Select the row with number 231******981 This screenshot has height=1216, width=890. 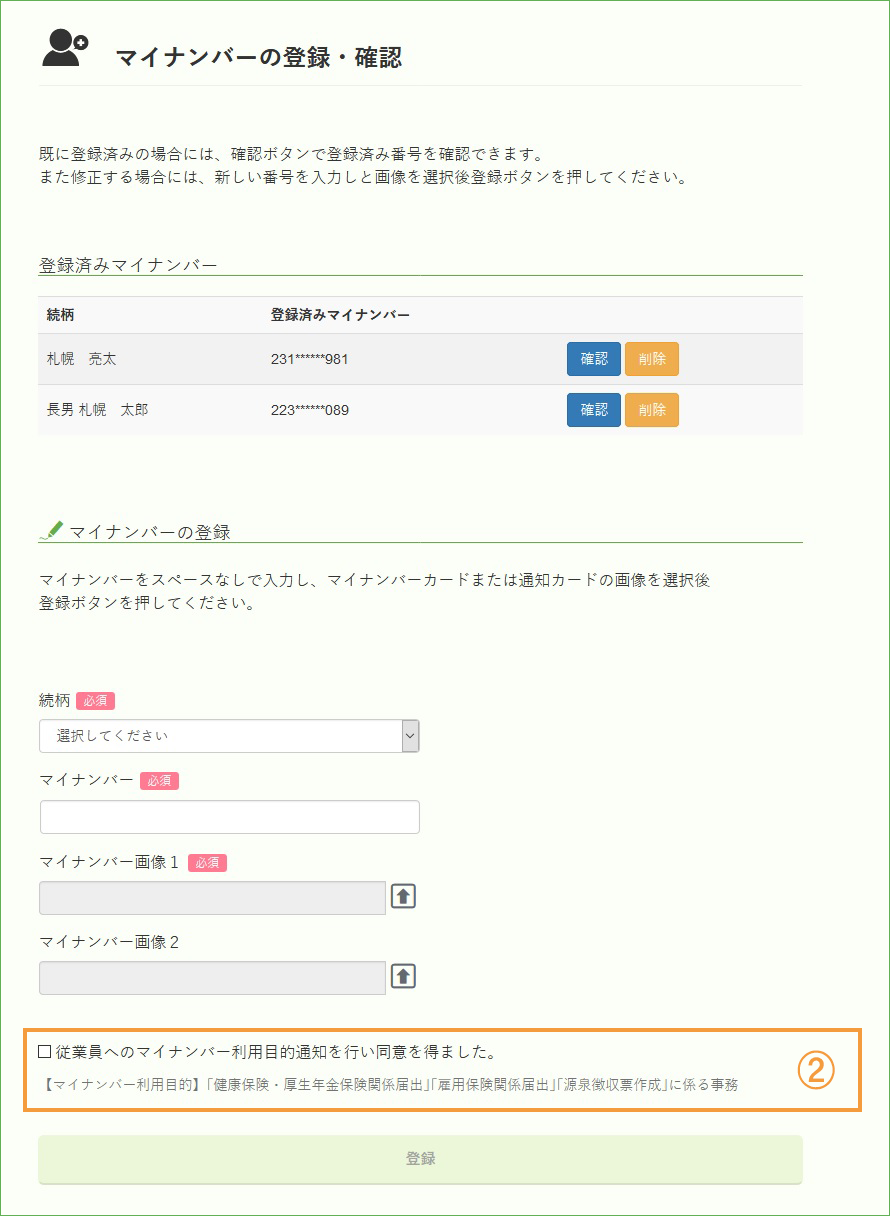[420, 359]
